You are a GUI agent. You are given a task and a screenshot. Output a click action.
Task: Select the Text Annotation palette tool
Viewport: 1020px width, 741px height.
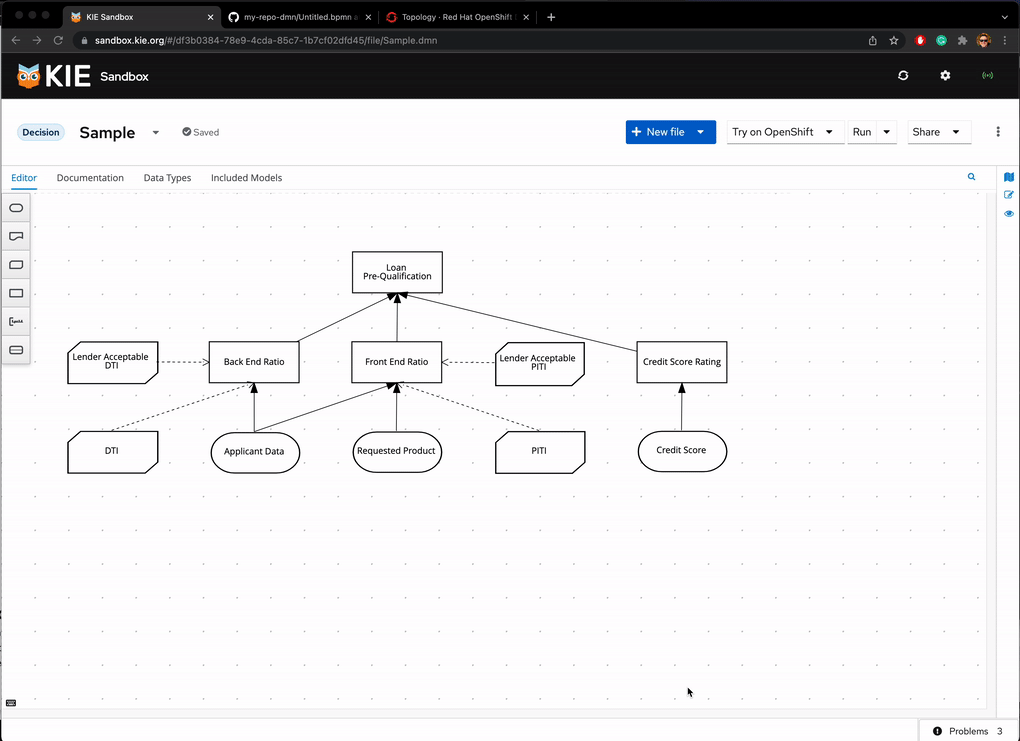[16, 322]
